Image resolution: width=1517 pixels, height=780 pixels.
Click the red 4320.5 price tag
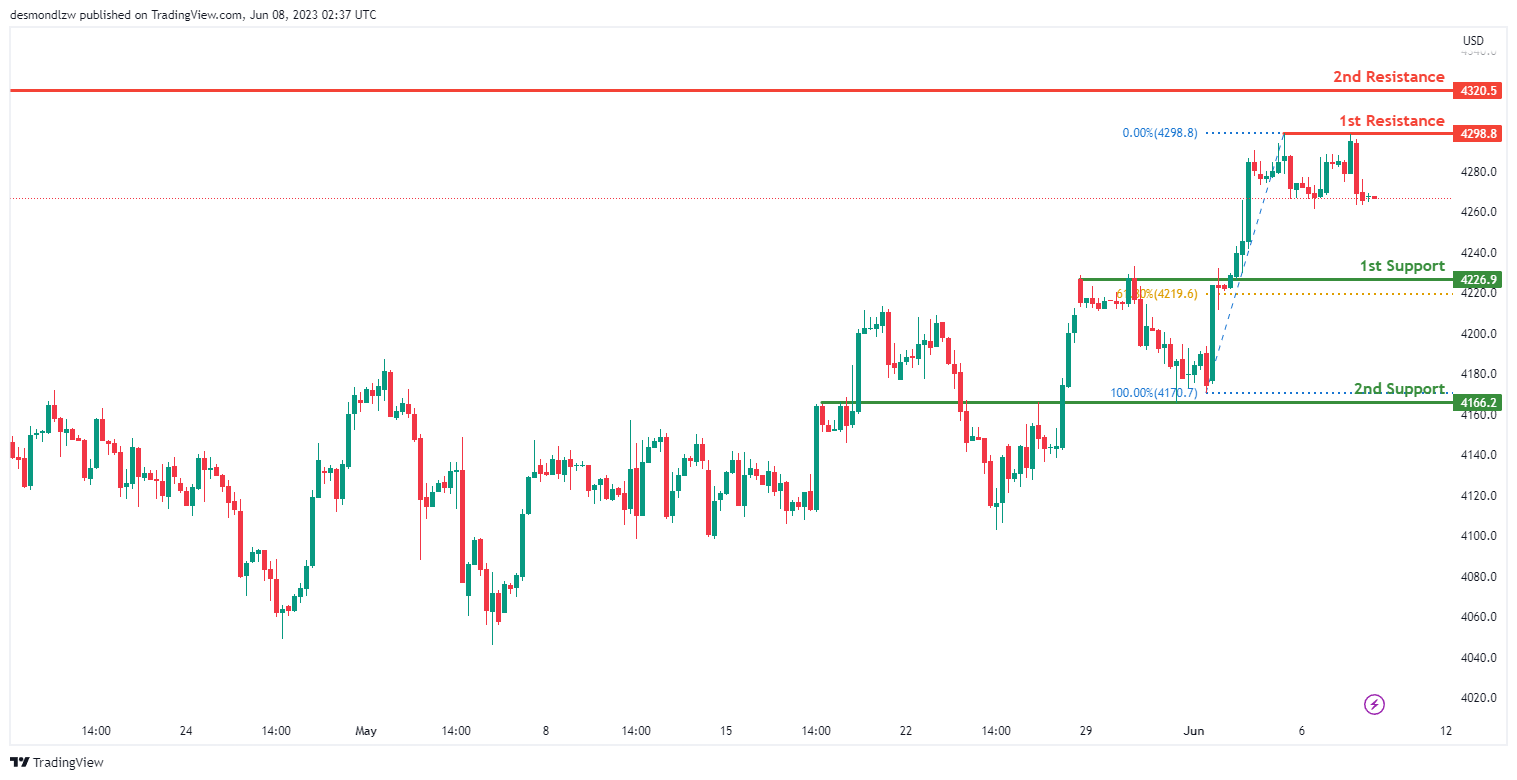point(1478,91)
